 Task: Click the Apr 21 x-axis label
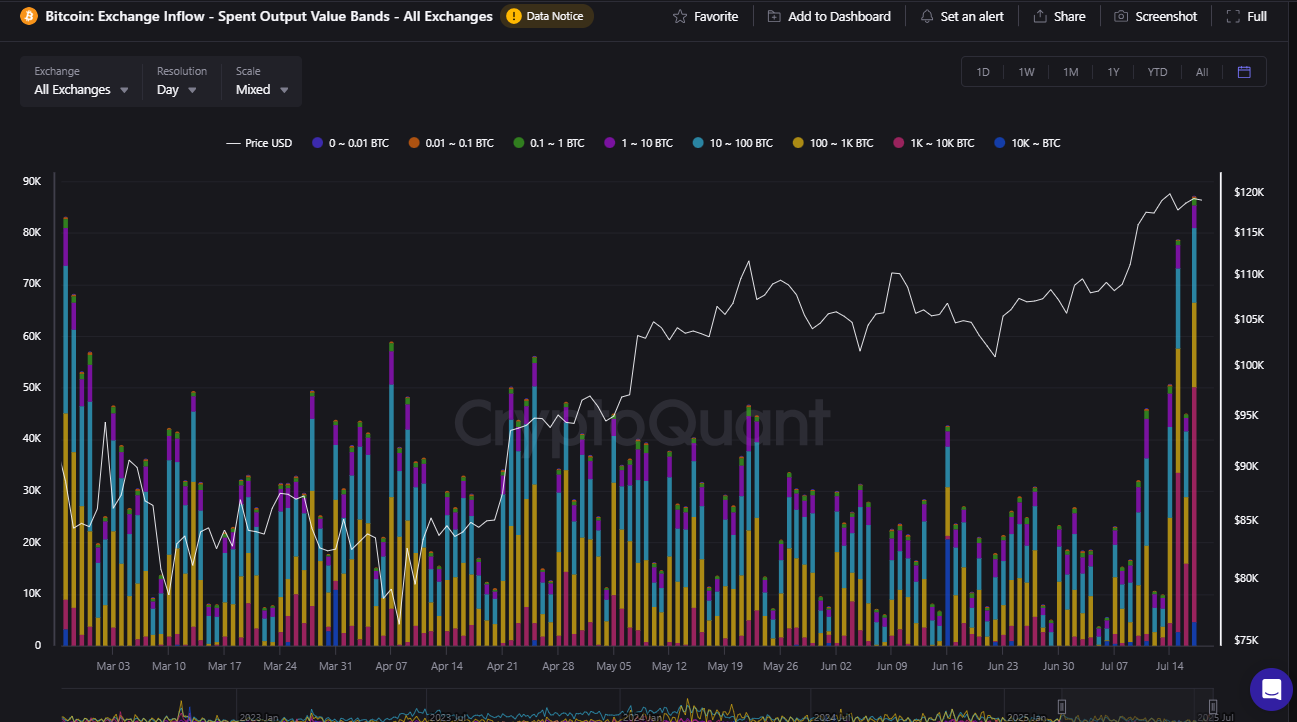502,665
